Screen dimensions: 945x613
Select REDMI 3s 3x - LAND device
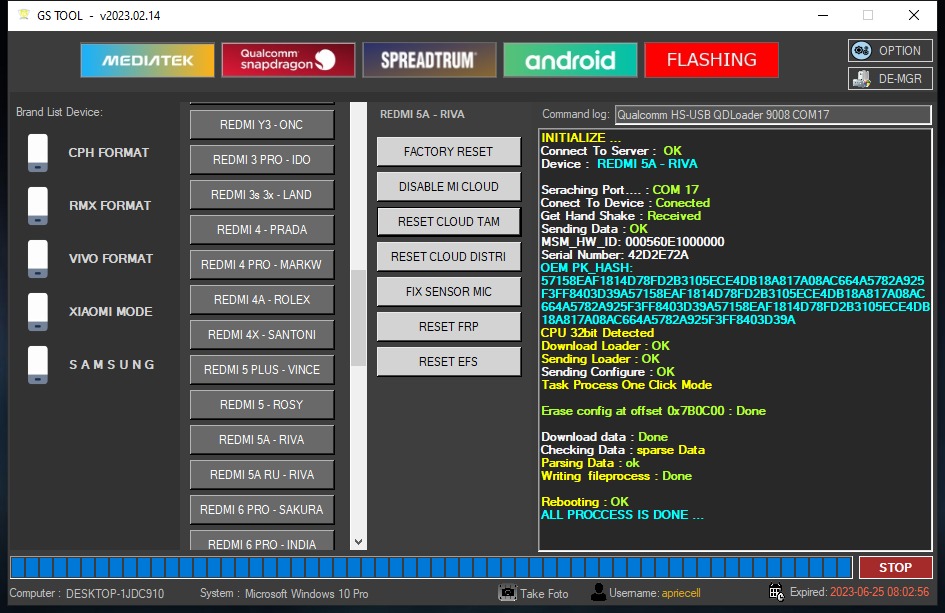(x=262, y=195)
